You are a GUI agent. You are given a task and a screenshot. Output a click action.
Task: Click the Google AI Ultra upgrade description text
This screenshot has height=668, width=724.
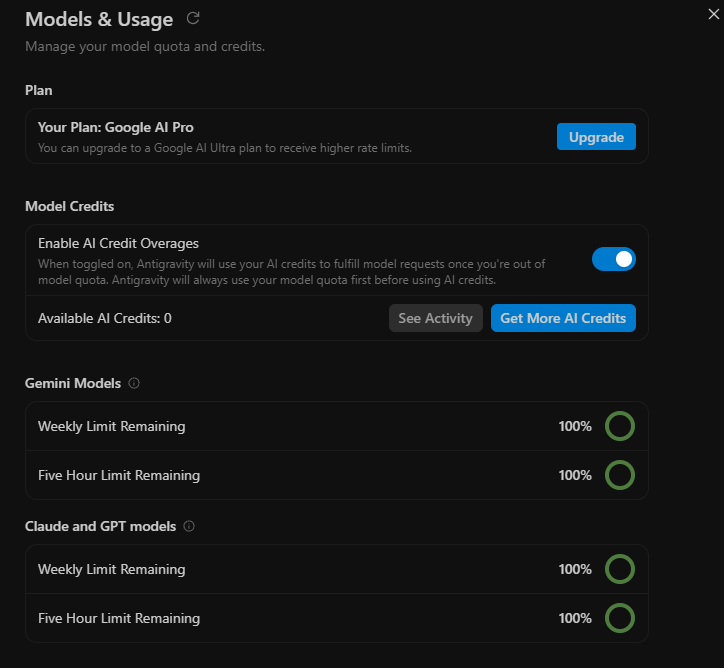[225, 148]
